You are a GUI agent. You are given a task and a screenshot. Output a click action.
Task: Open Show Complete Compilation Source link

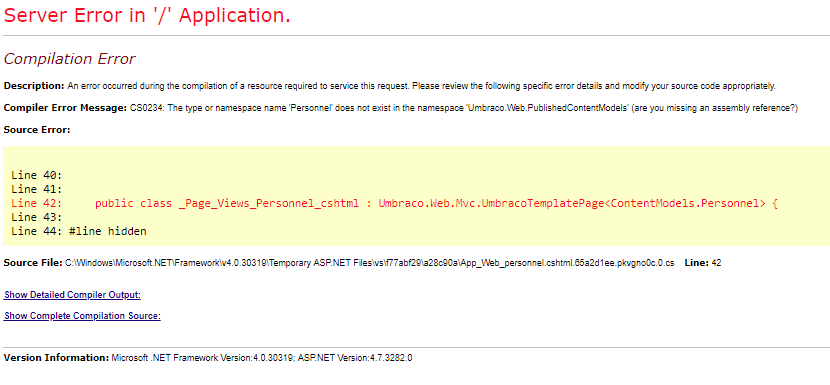pyautogui.click(x=82, y=316)
